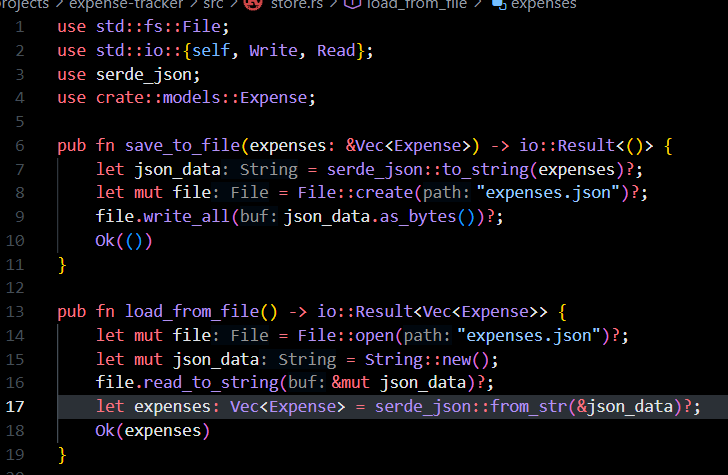
Task: Click the read_to_string method call
Action: (210, 383)
